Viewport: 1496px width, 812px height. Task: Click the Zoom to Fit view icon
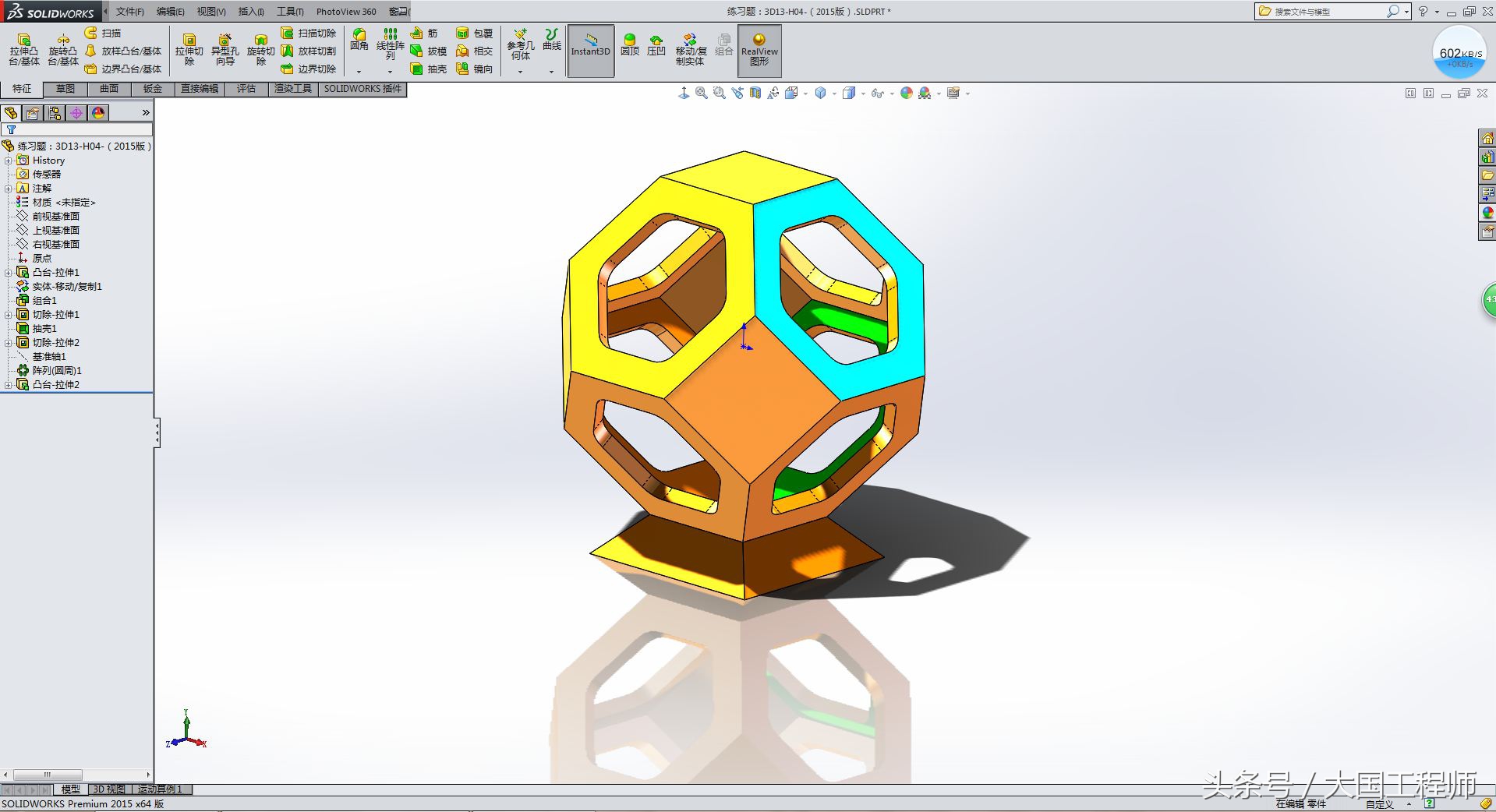tap(701, 93)
